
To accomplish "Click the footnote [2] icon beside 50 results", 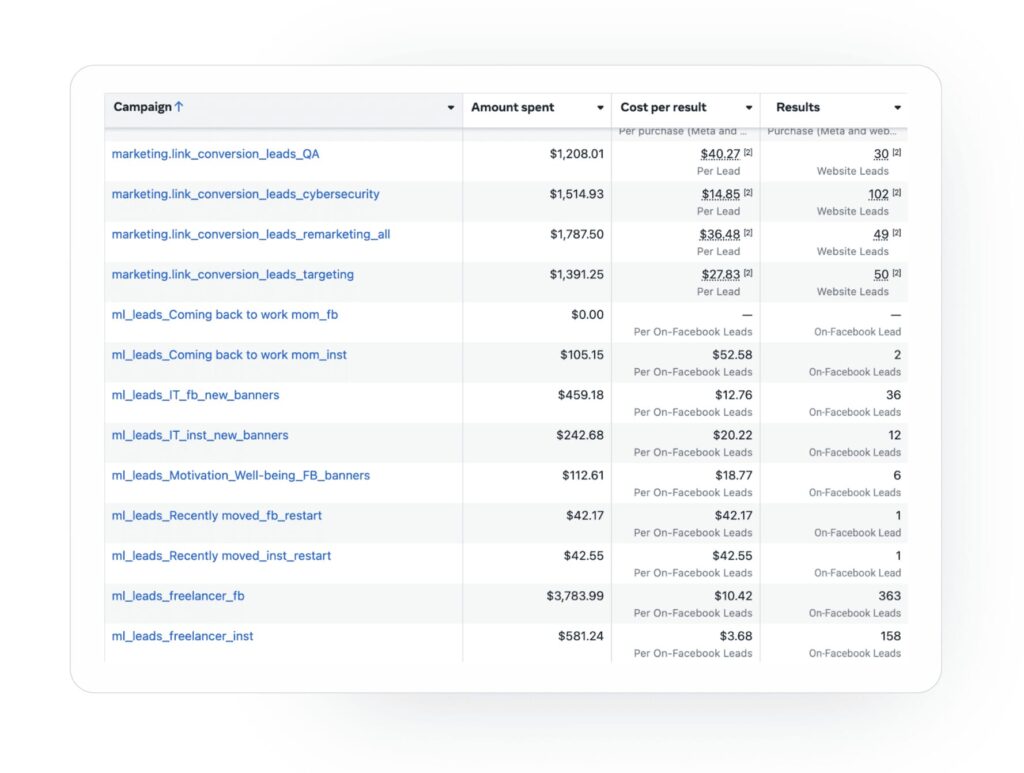I will pyautogui.click(x=897, y=273).
